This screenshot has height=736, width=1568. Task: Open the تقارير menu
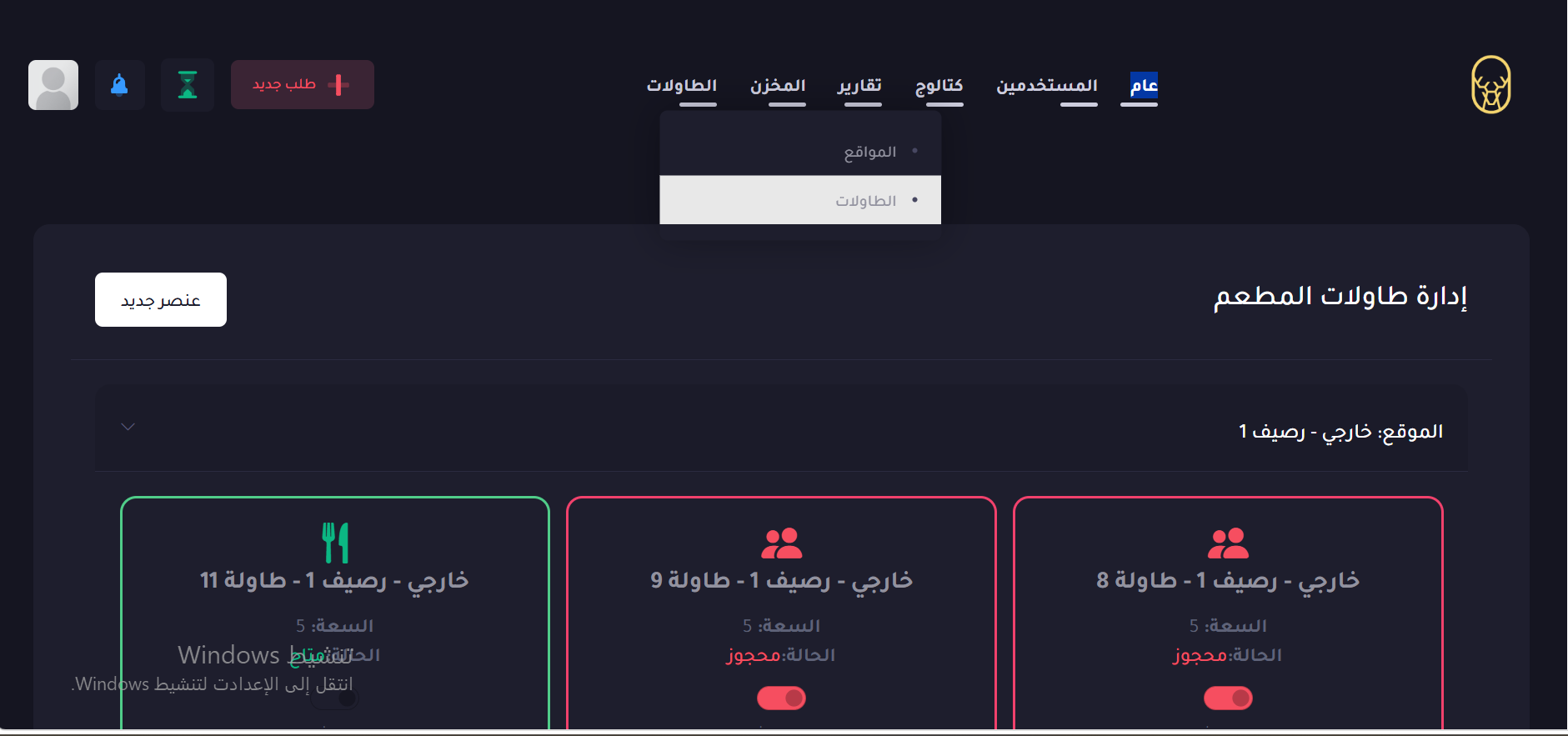[x=859, y=85]
